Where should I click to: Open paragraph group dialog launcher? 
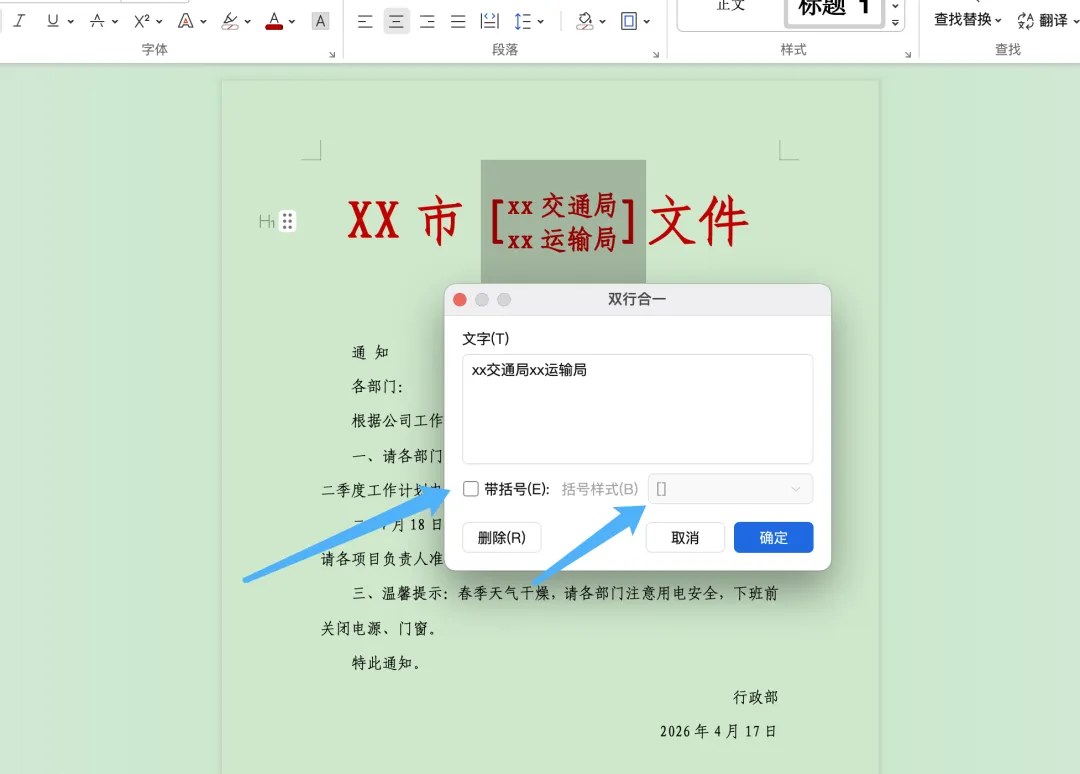tap(656, 54)
